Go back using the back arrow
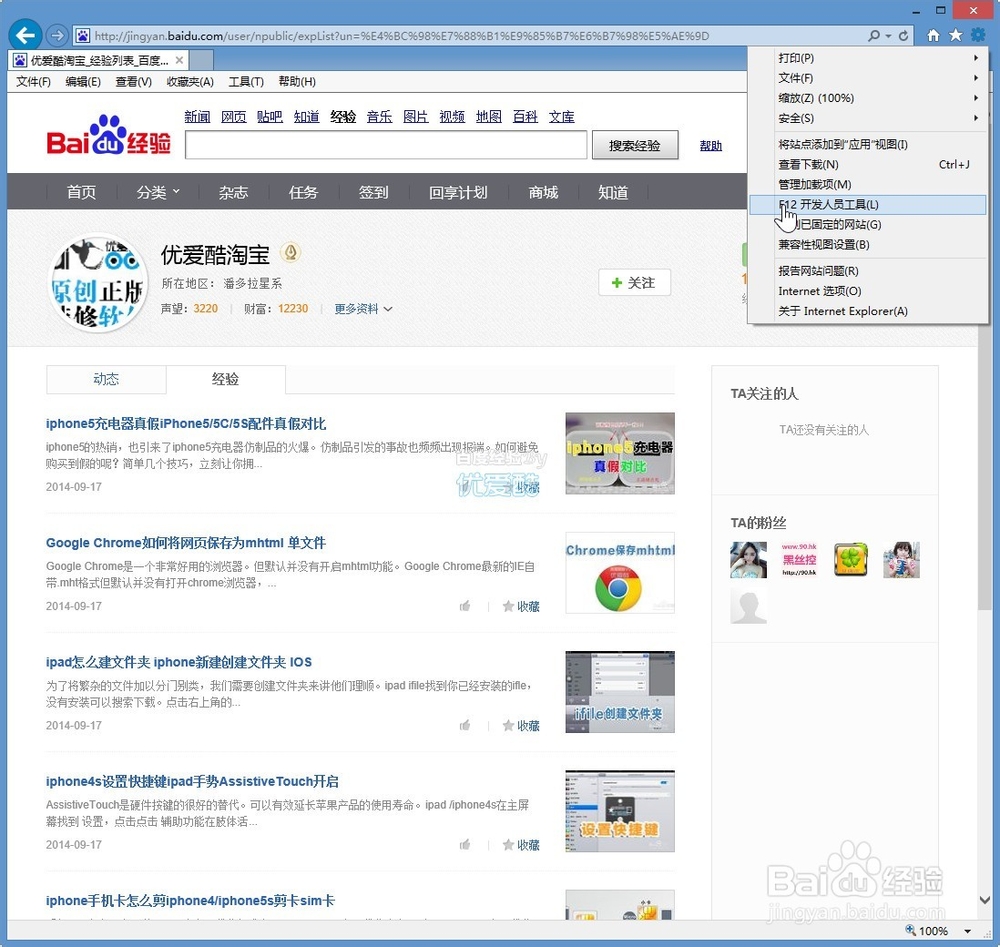Screen dimensions: 1000x947 [x=25, y=34]
